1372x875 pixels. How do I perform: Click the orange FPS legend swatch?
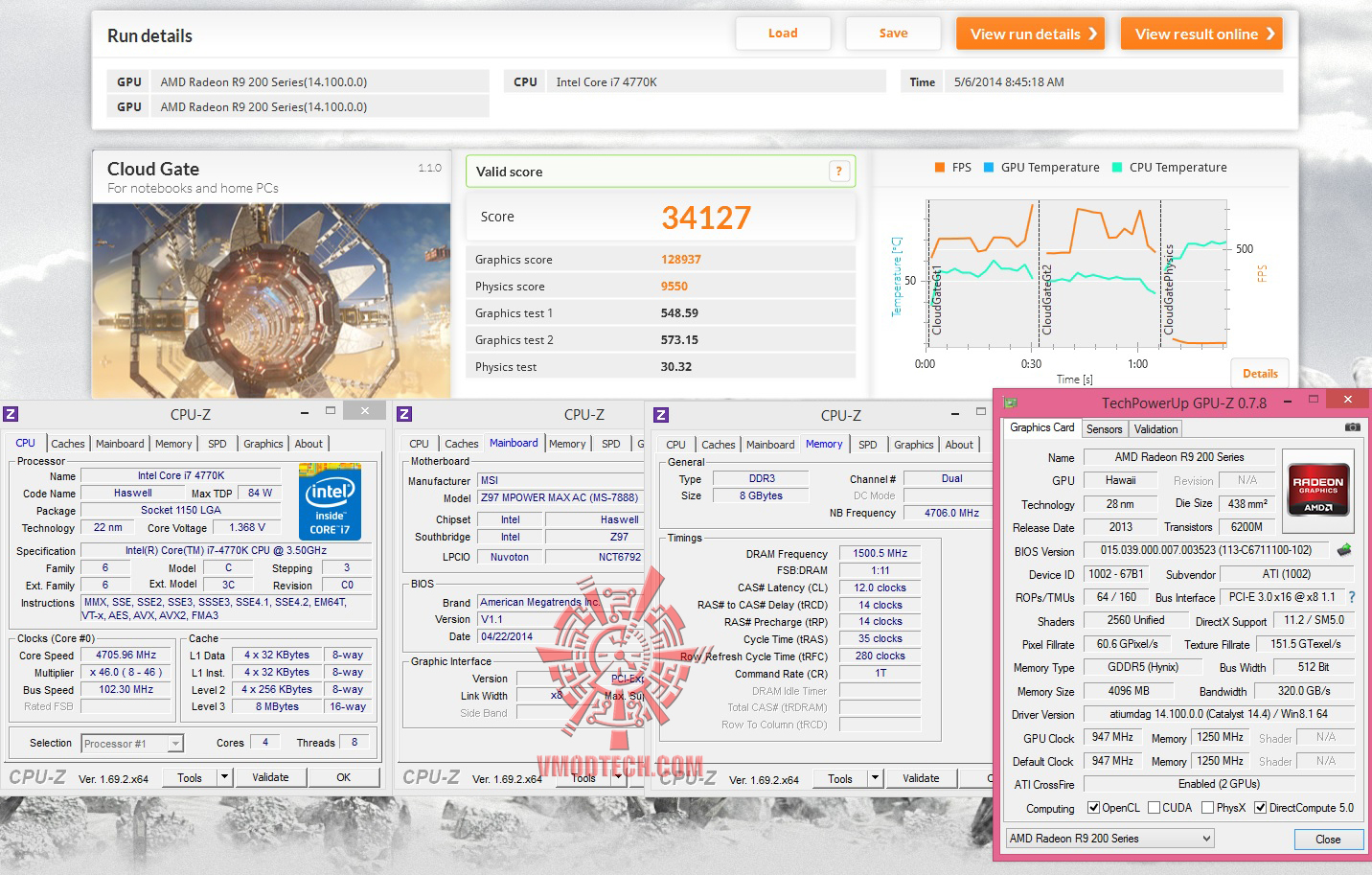coord(940,167)
